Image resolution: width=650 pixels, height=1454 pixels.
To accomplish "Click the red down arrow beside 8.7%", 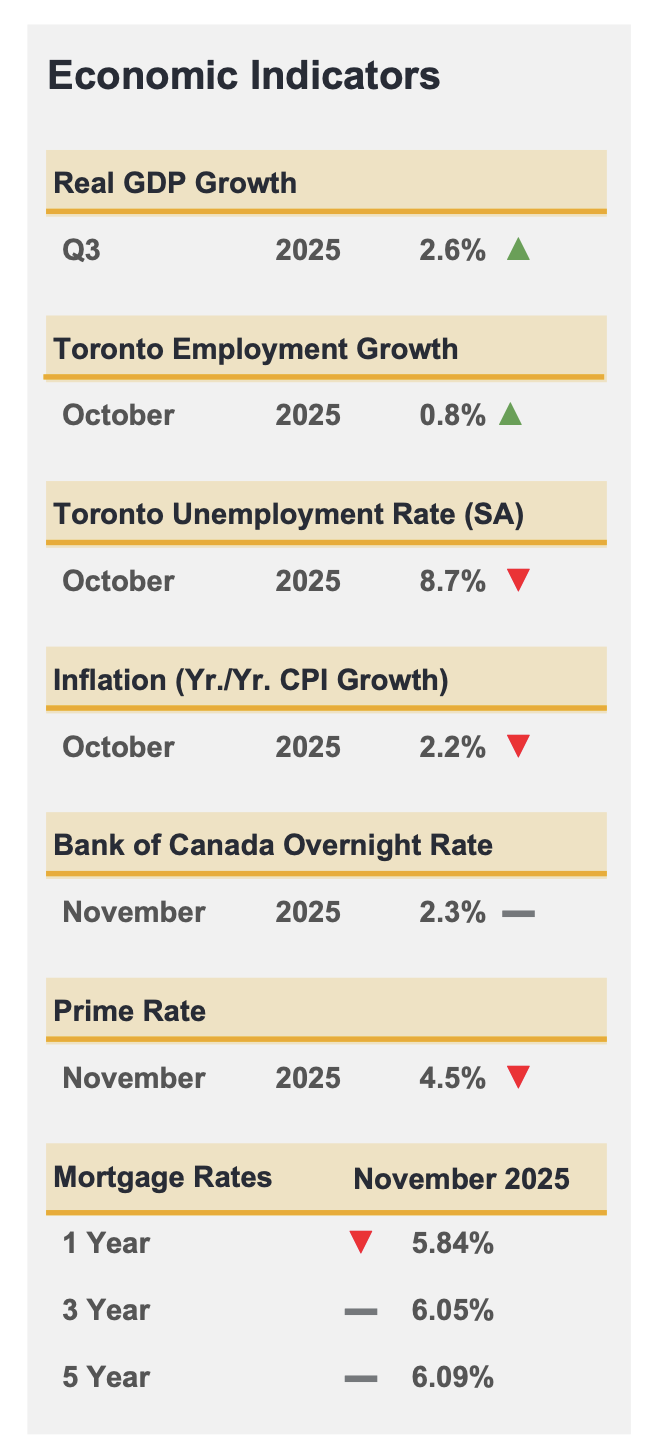I will (x=518, y=580).
